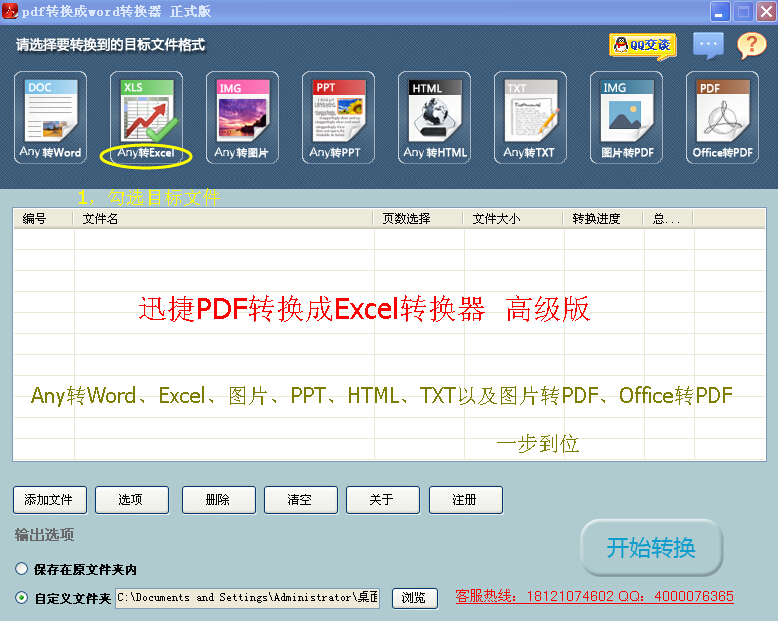778x621 pixels.
Task: Choose the Any转Excel XLS format icon
Action: point(146,118)
